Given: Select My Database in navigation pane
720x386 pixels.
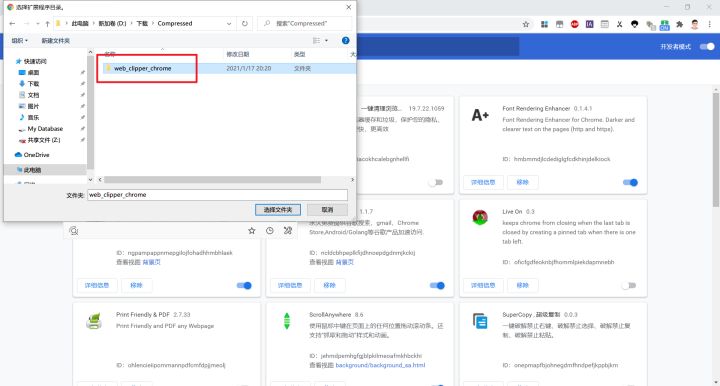Looking at the screenshot, I should 45,129.
